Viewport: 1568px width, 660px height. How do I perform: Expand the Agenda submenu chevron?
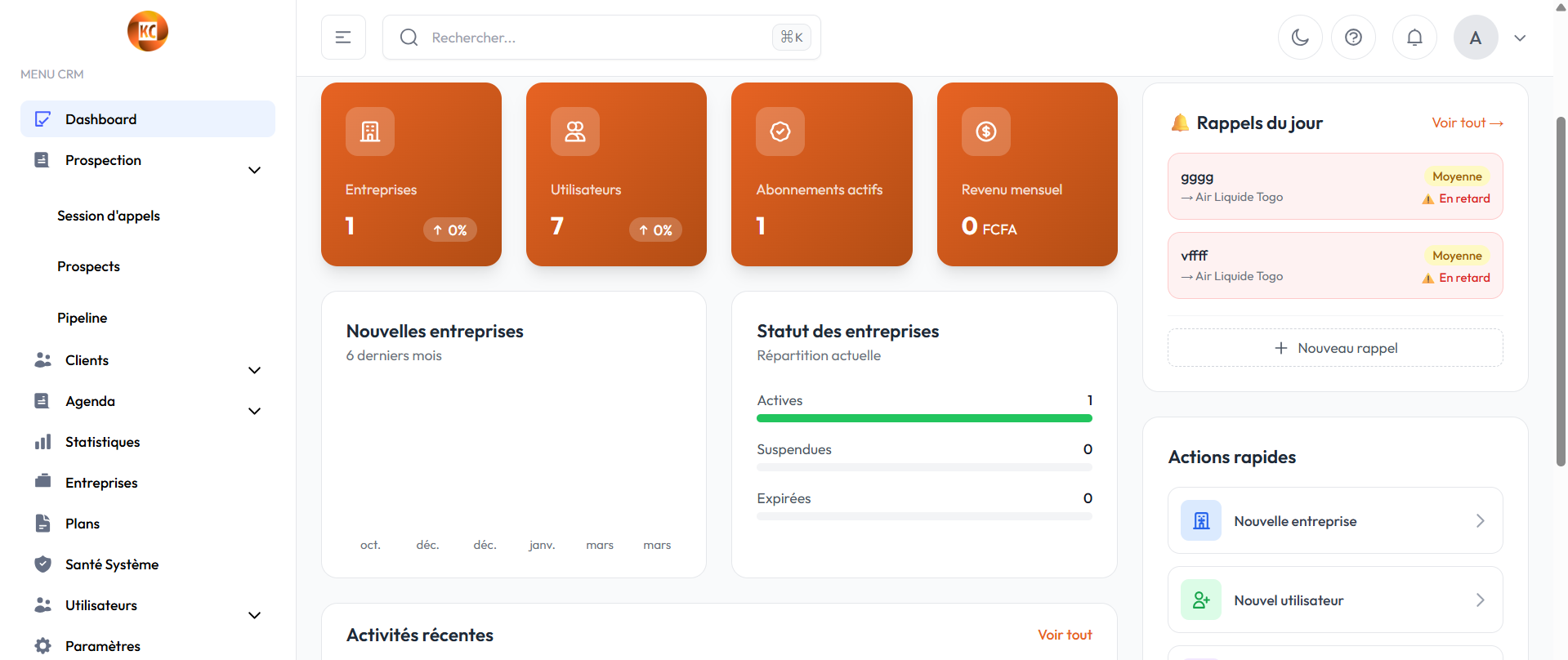[x=255, y=411]
